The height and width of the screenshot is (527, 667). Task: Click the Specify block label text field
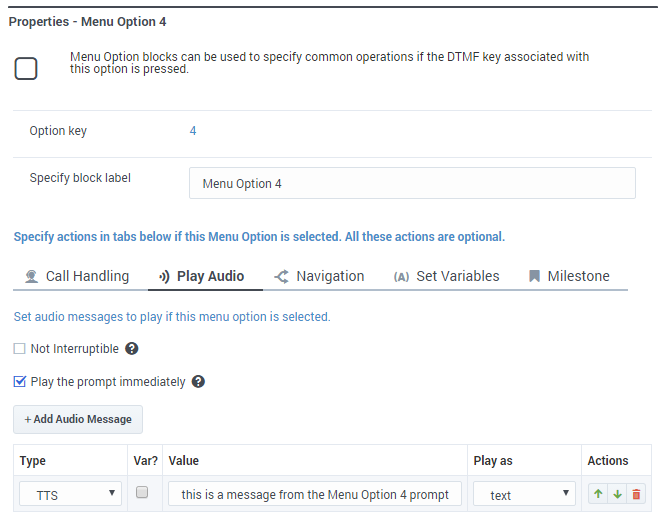(x=412, y=183)
